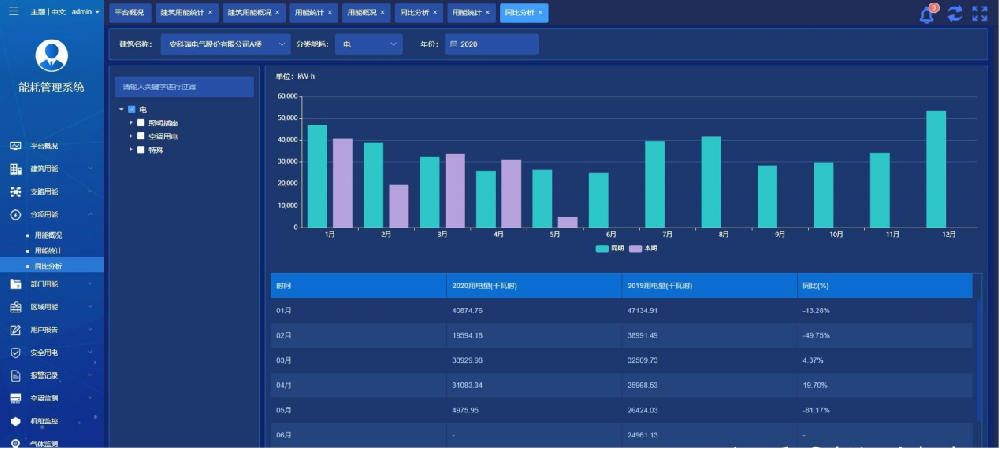Collapse the 电 tree node arrow
Screen dimensions: 1000x449
pyautogui.click(x=121, y=109)
